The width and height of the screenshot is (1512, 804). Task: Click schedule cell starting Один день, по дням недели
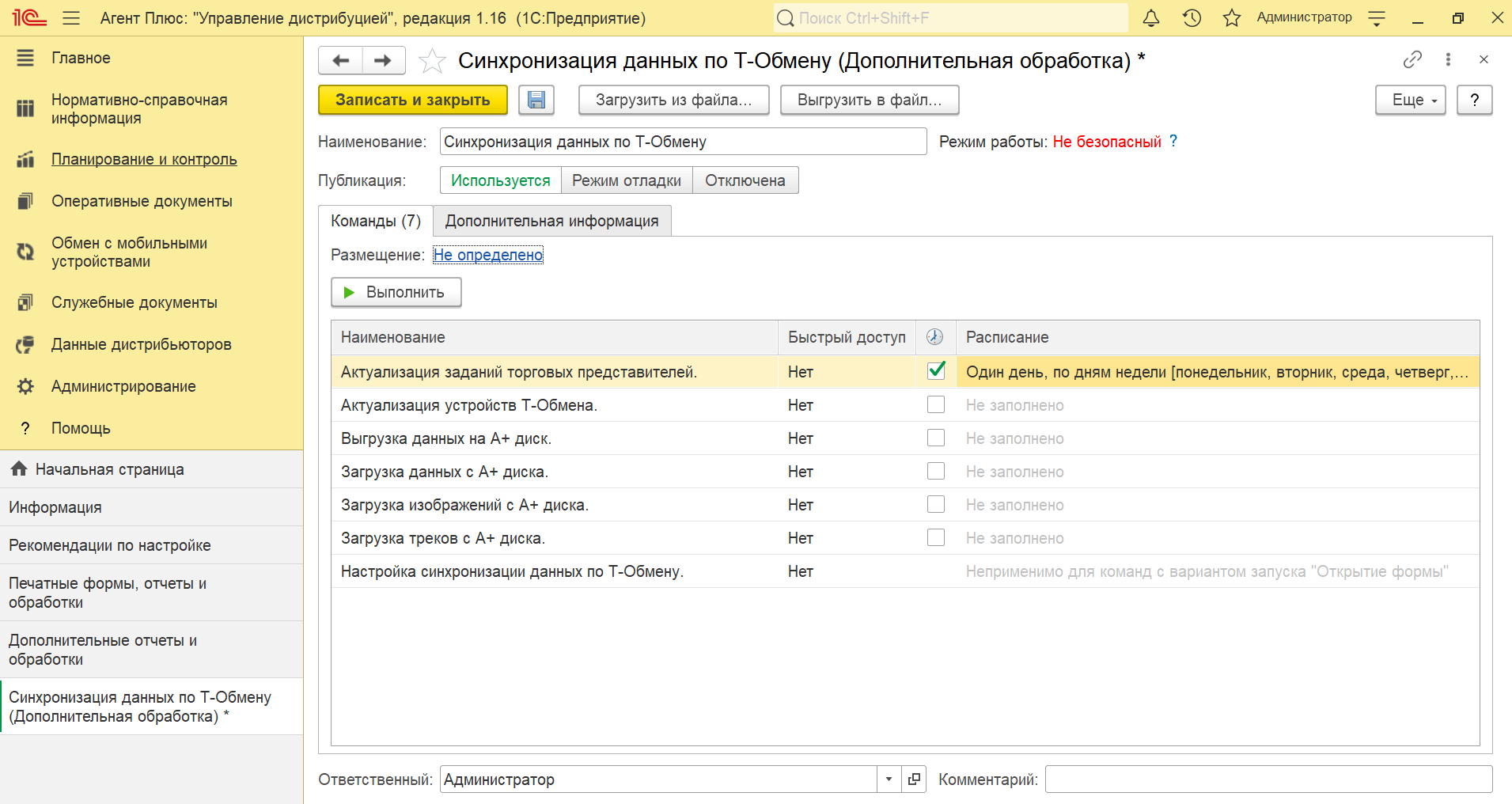tap(1218, 372)
